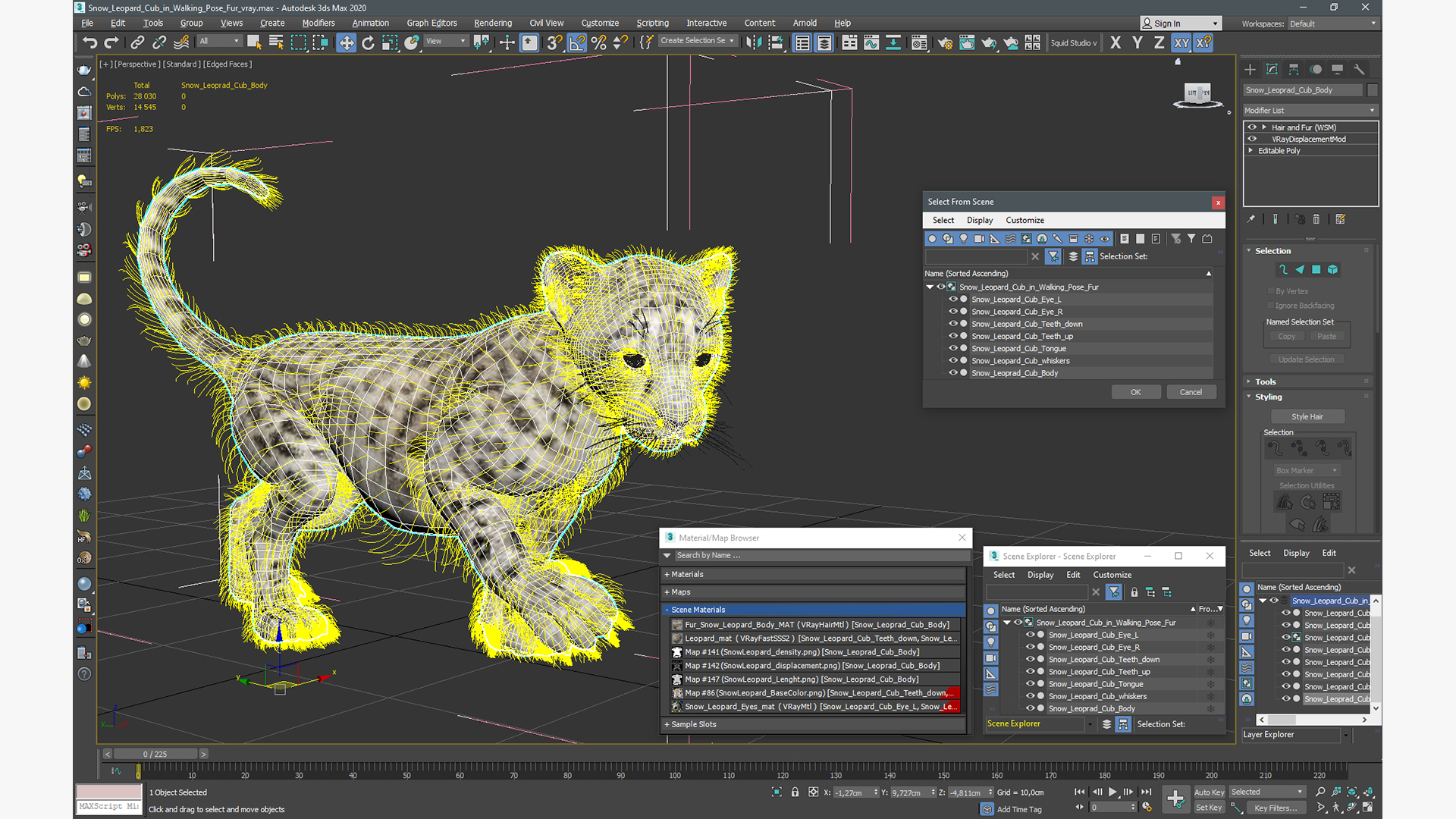Click OK button in Select From Scene dialog
The width and height of the screenshot is (1456, 819).
coord(1135,392)
